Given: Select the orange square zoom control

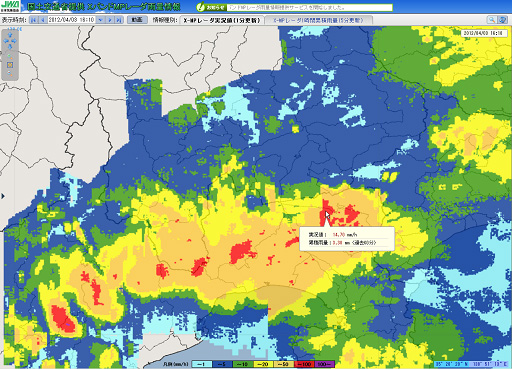Looking at the screenshot, I should click(x=10, y=65).
